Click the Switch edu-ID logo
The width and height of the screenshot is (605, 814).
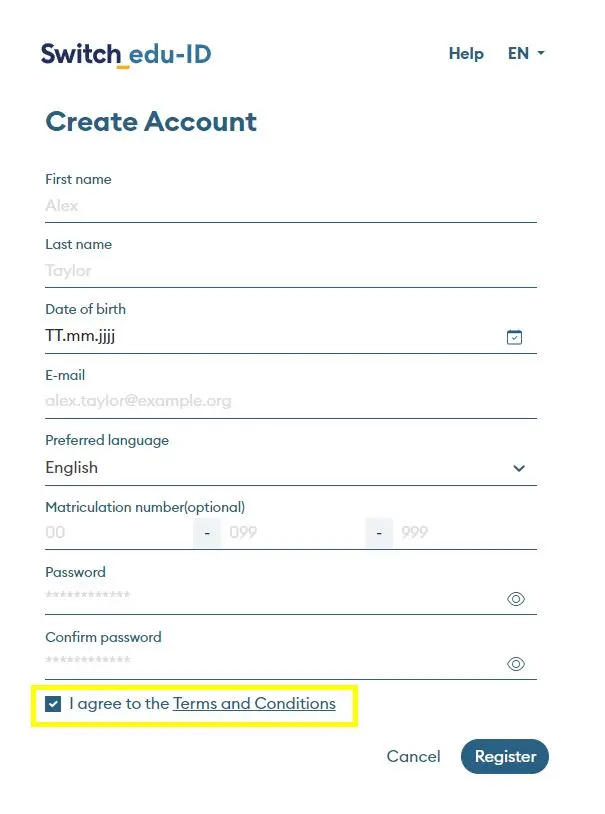126,54
